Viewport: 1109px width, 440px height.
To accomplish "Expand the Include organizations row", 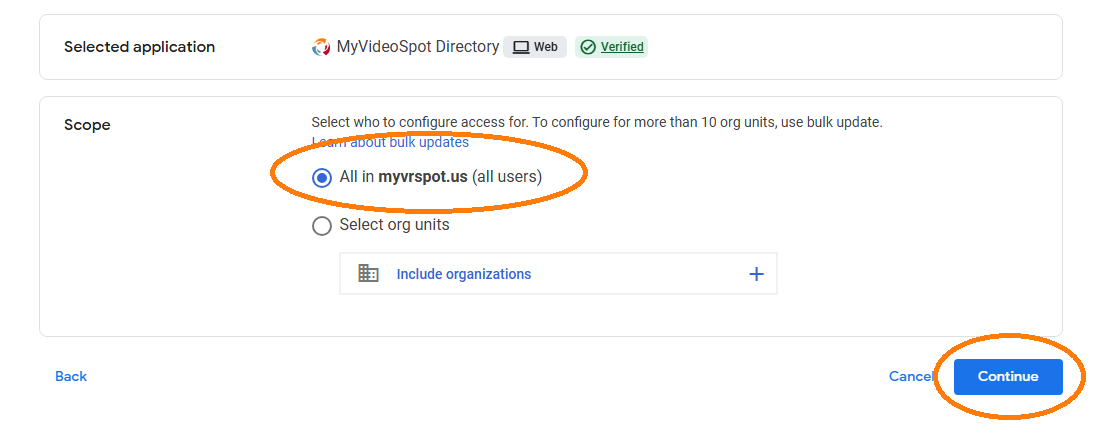I will [558, 274].
